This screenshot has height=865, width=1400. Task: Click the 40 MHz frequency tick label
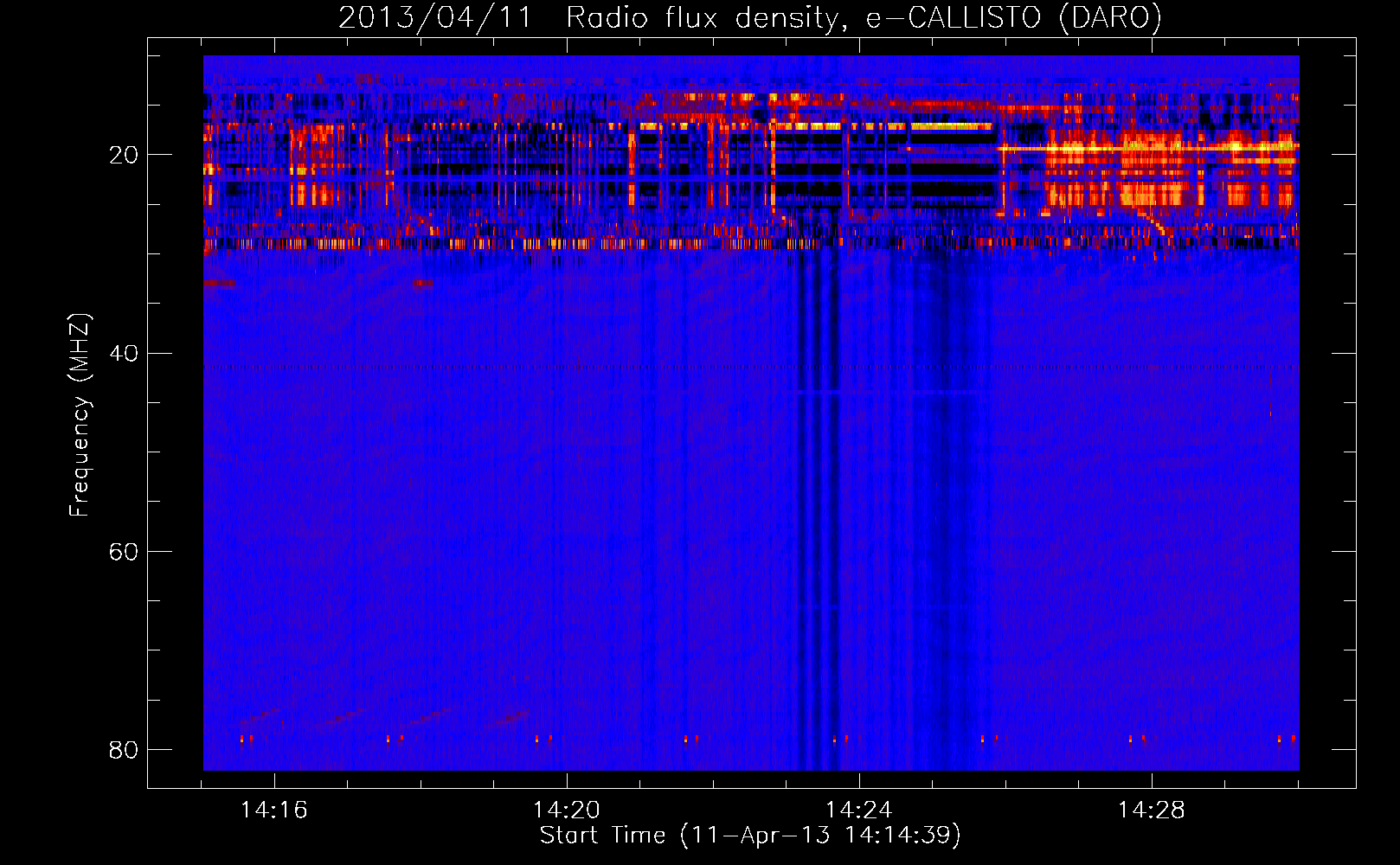pyautogui.click(x=124, y=353)
